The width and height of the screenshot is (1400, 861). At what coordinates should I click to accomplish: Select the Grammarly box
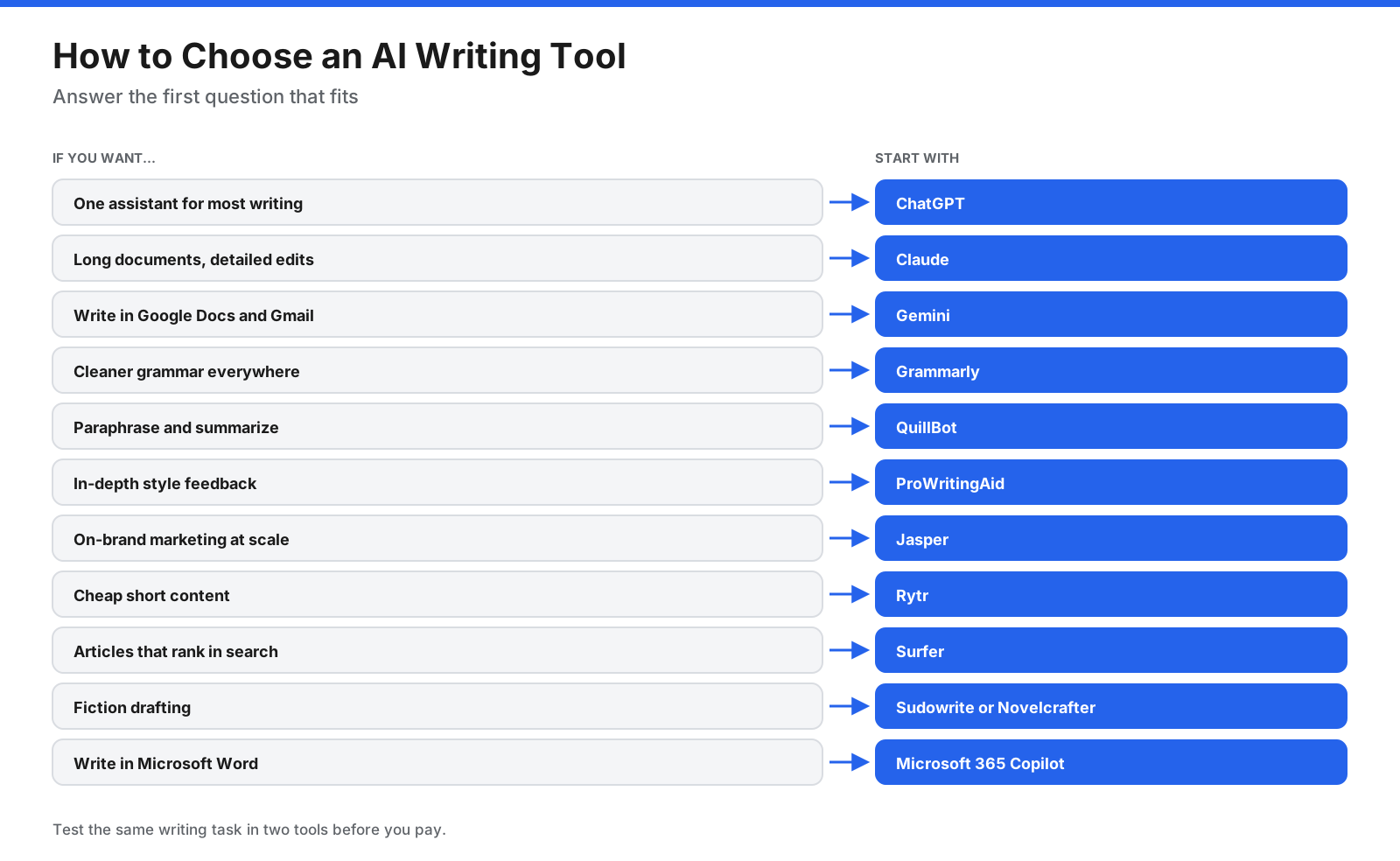pyautogui.click(x=1111, y=370)
